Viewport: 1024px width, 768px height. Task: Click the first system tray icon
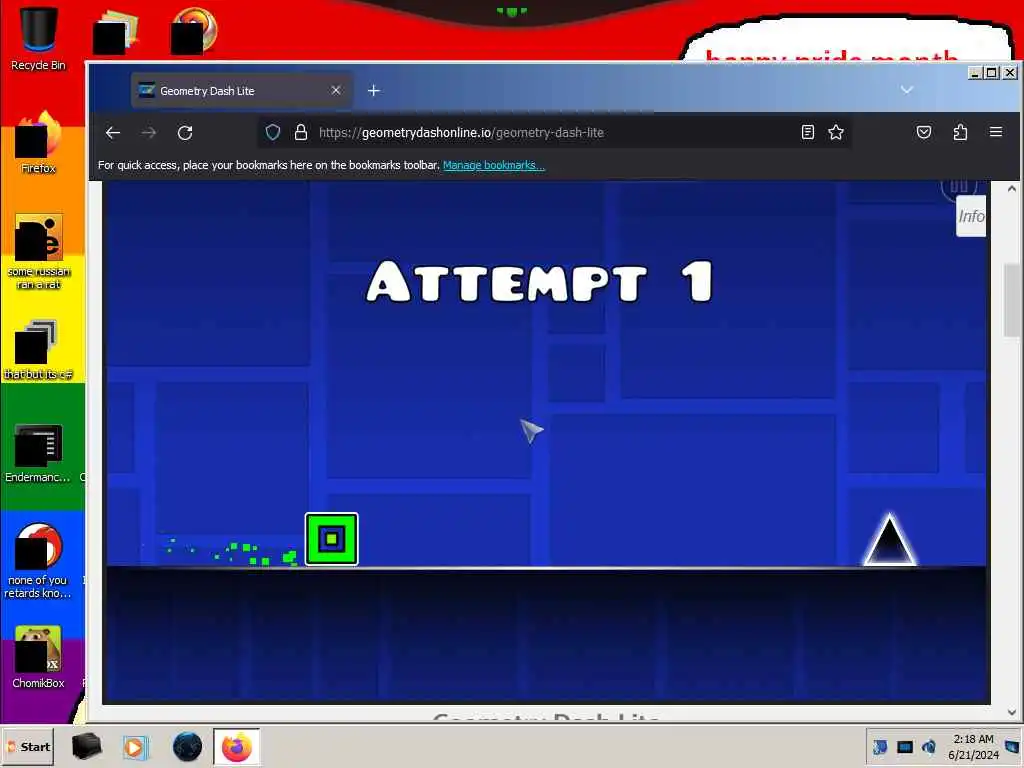tap(880, 746)
